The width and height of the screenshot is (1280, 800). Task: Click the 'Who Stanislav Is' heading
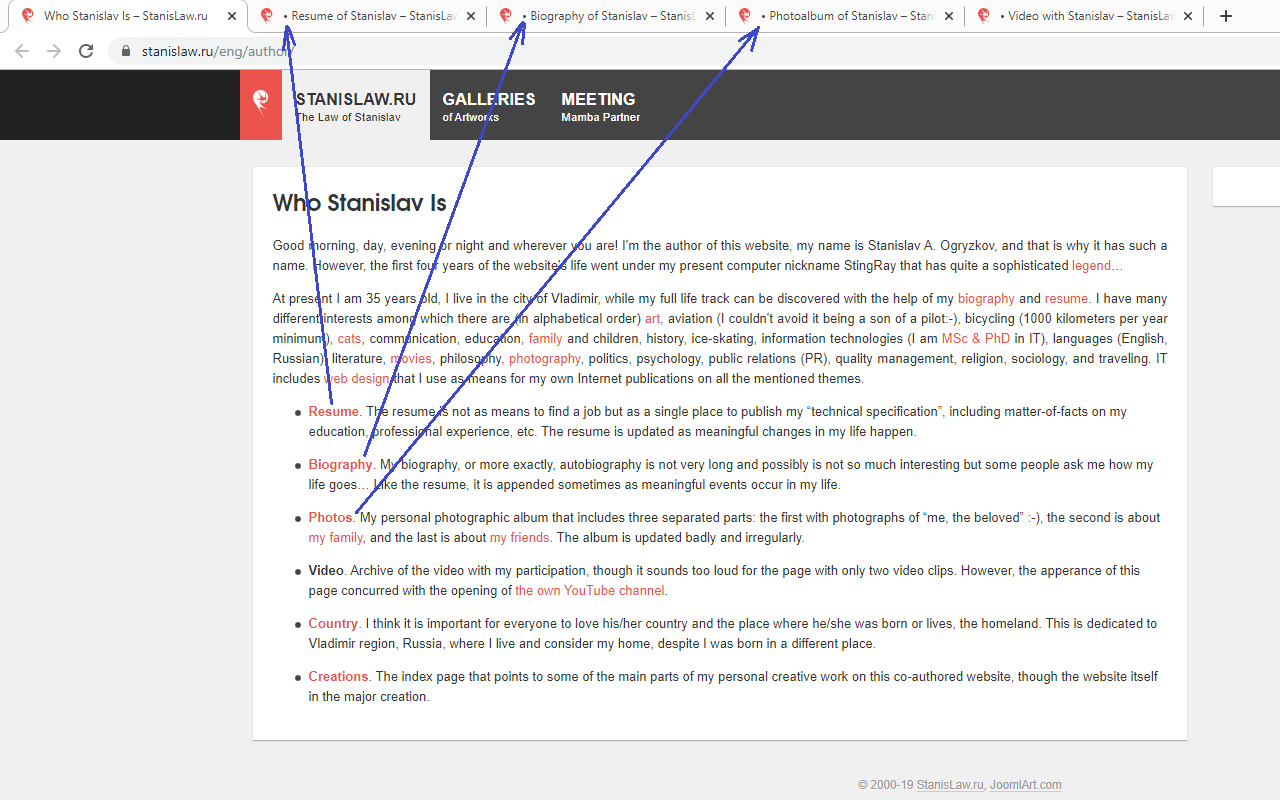tap(360, 203)
